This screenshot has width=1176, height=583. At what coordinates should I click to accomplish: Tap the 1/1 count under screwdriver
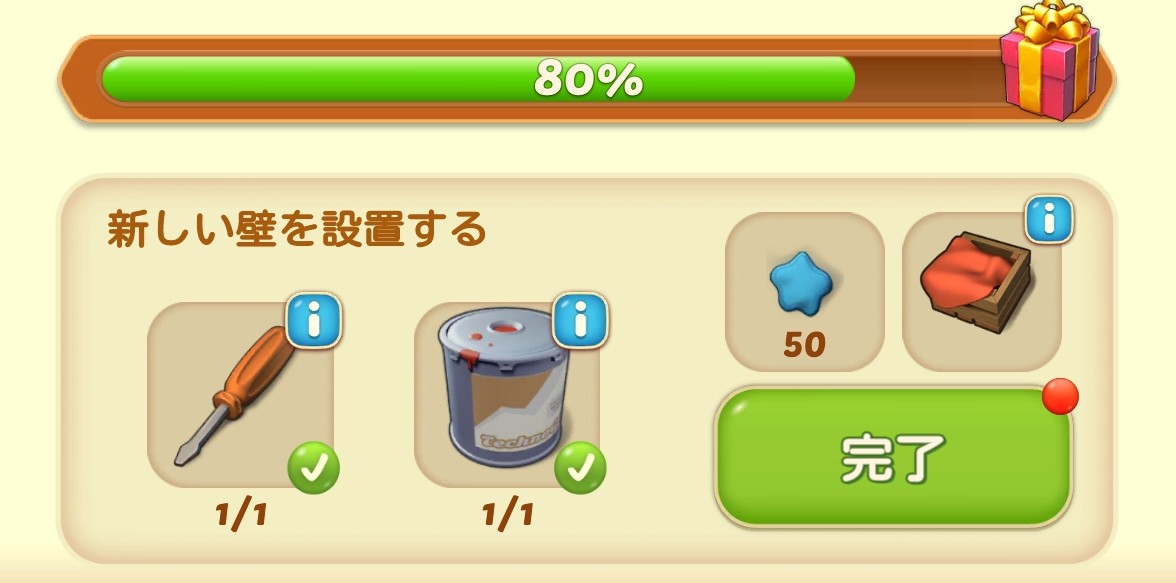[x=241, y=515]
